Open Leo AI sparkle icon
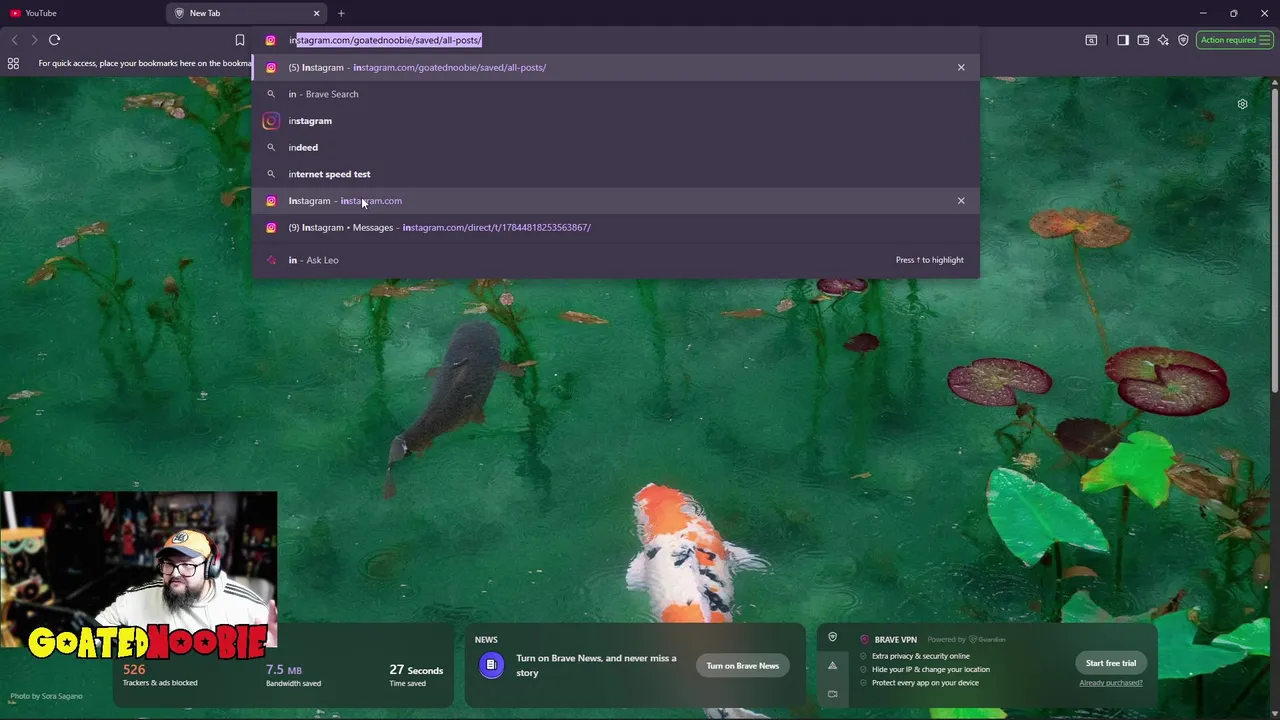Image resolution: width=1280 pixels, height=720 pixels. pyautogui.click(x=1163, y=40)
